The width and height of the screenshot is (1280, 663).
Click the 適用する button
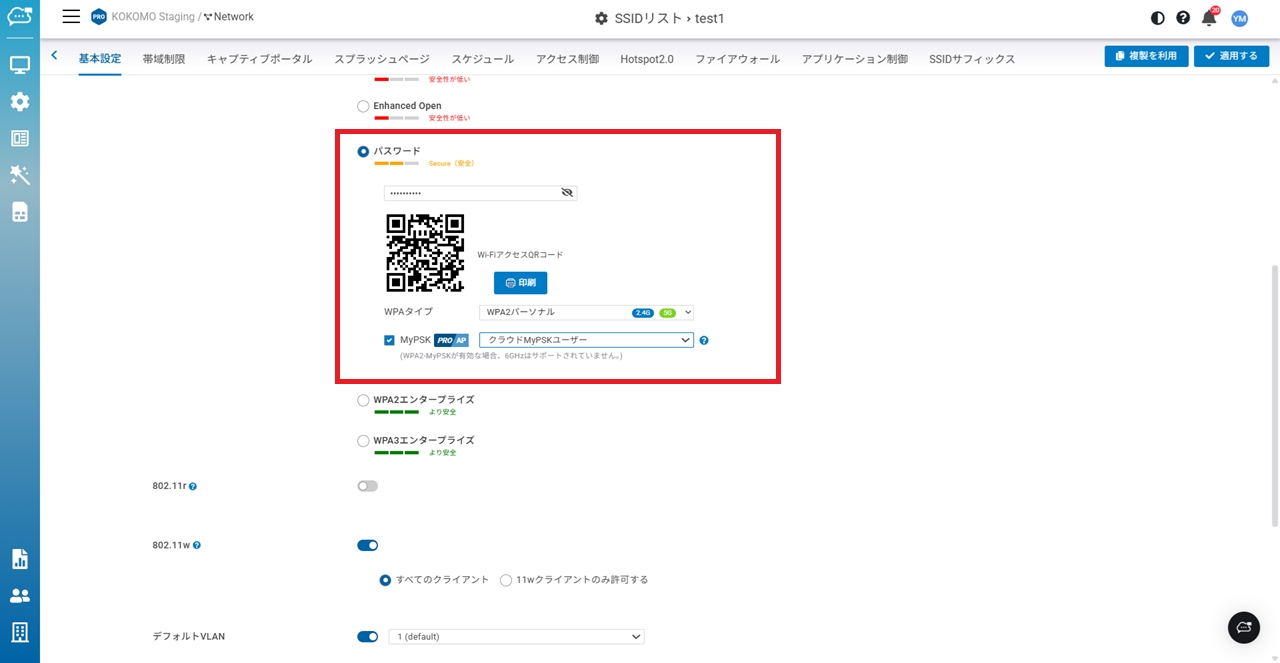pyautogui.click(x=1231, y=56)
